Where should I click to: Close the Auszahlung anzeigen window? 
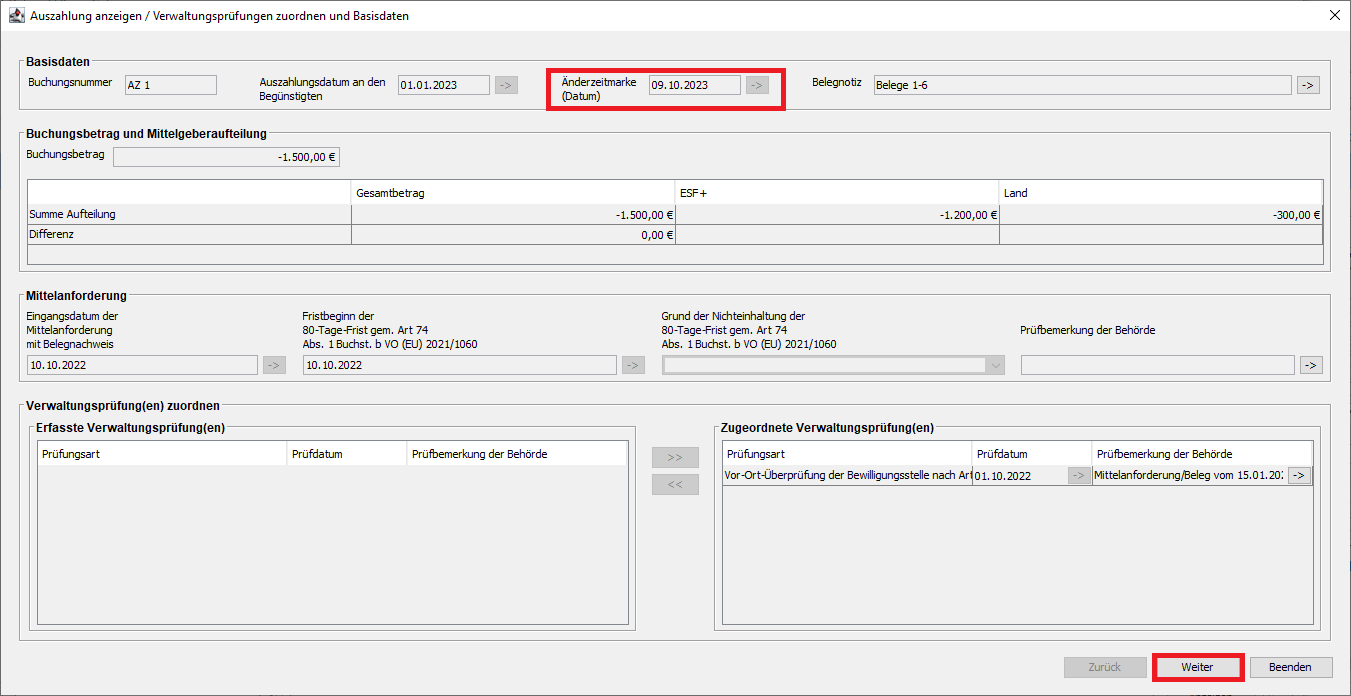[x=1334, y=15]
